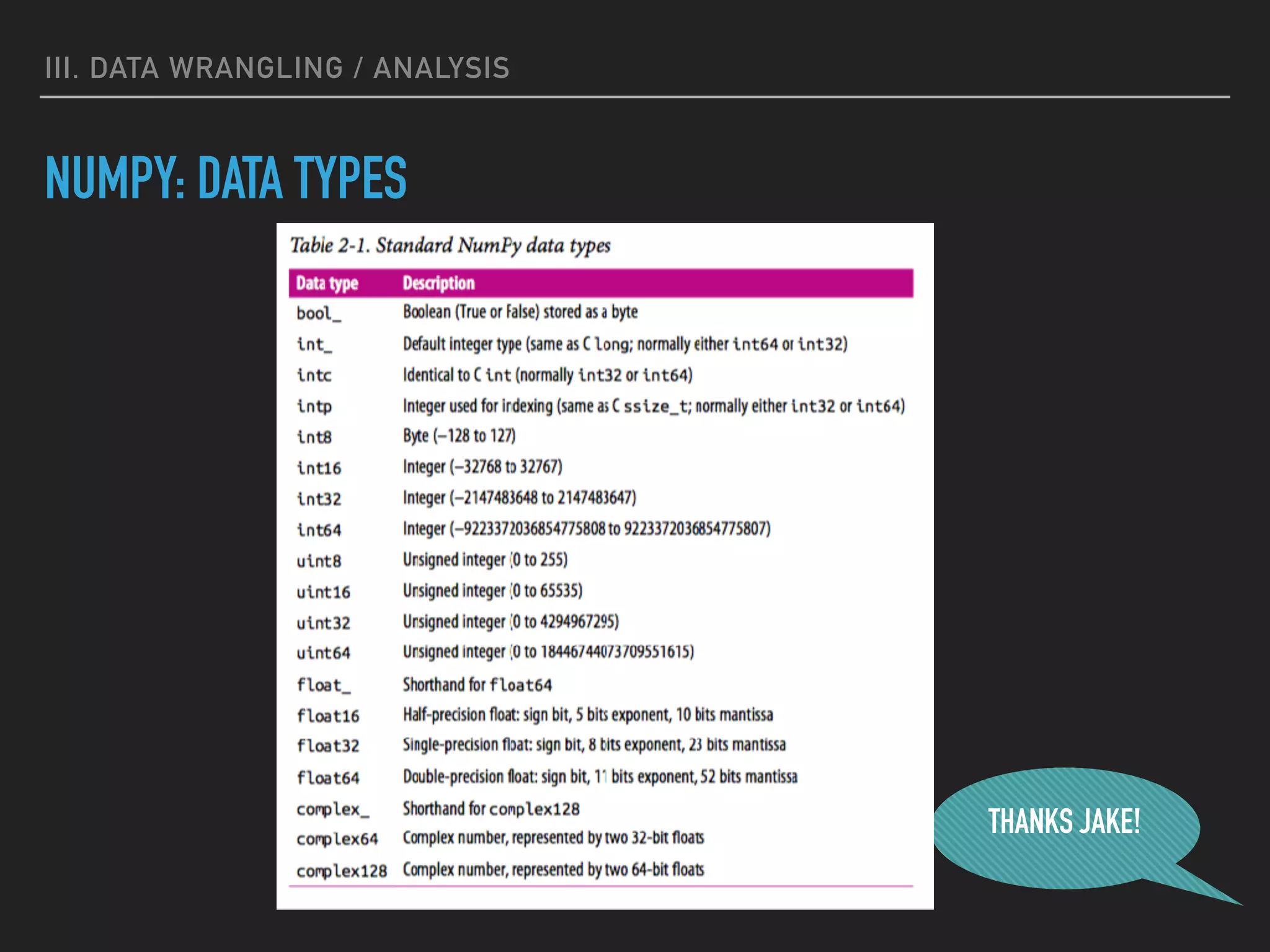
Task: Click the 'NUMPY: DATA TYPES' slide title
Action: pyautogui.click(x=226, y=178)
